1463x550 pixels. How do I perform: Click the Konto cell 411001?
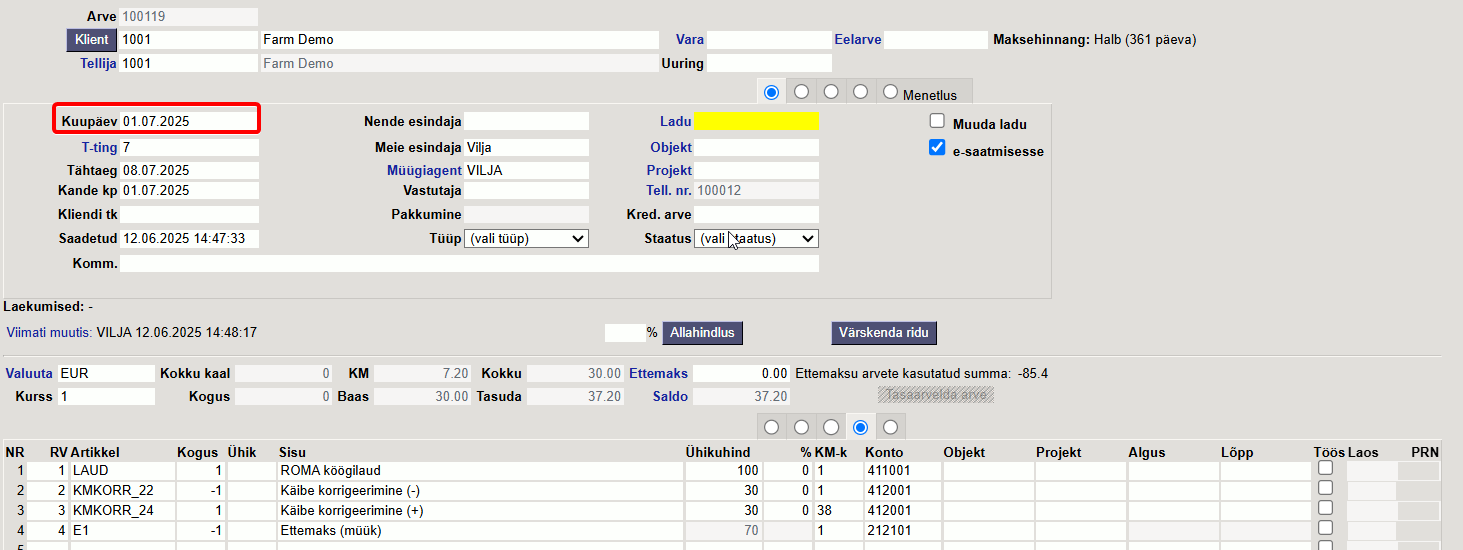pyautogui.click(x=902, y=470)
